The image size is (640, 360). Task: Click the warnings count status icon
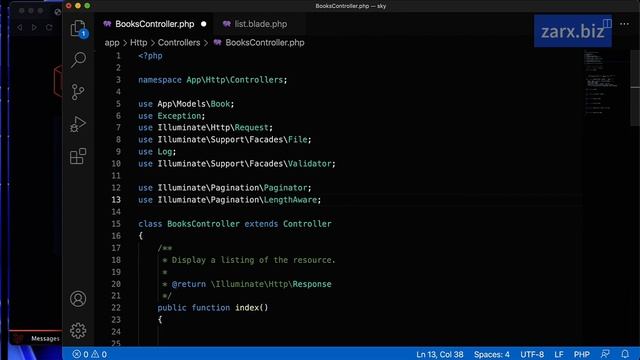point(99,354)
